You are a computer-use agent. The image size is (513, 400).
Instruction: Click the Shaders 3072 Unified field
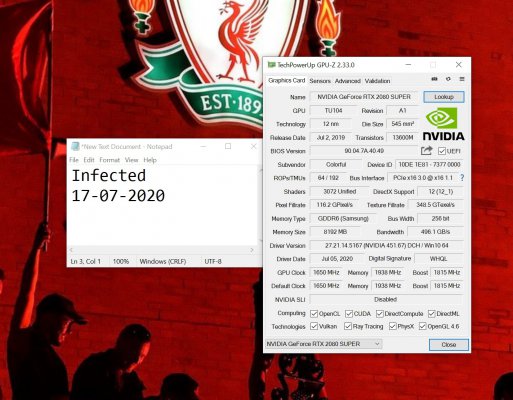pos(340,191)
